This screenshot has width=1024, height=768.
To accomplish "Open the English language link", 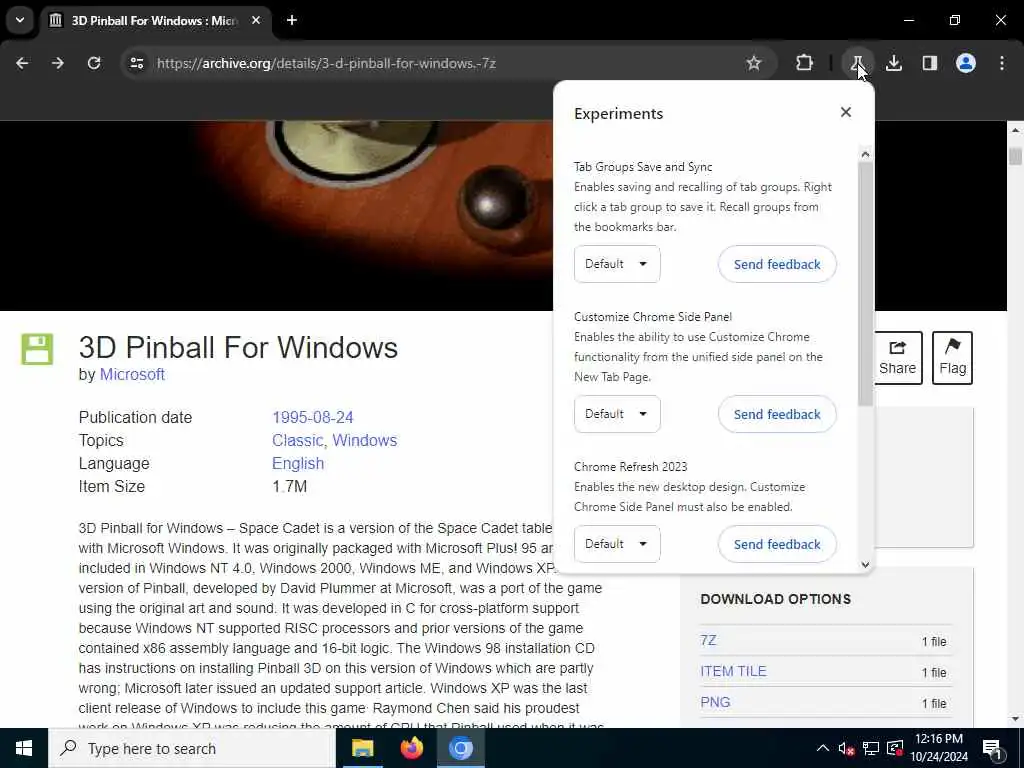I will coord(298,463).
